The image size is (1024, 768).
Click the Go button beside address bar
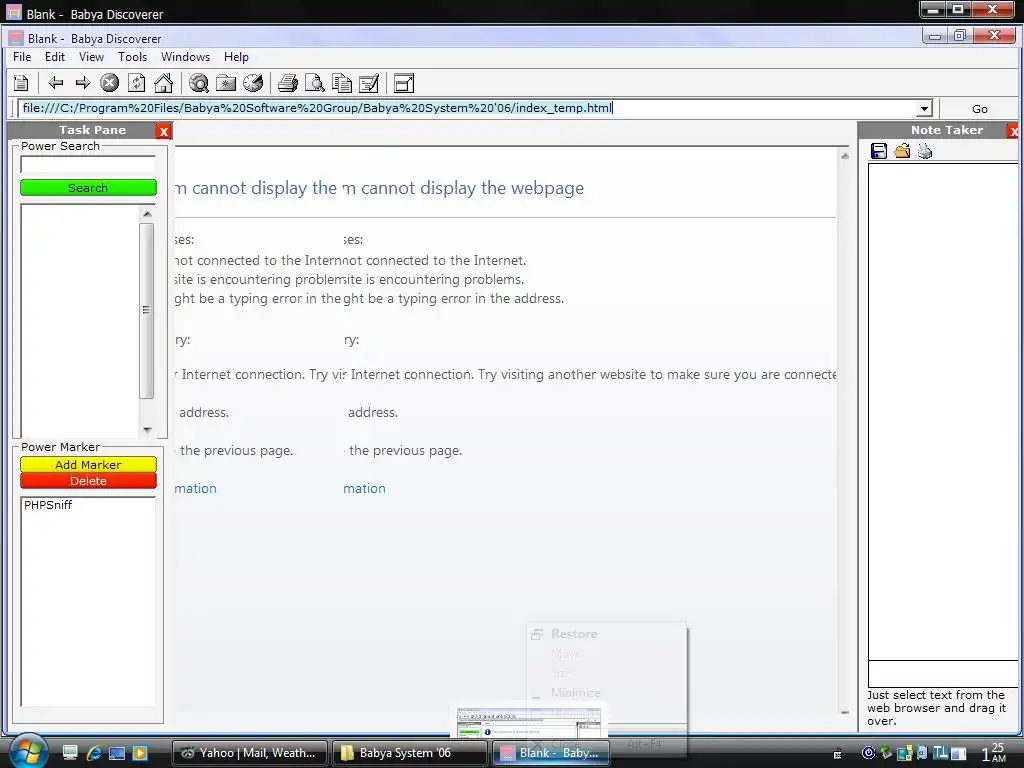(x=980, y=109)
